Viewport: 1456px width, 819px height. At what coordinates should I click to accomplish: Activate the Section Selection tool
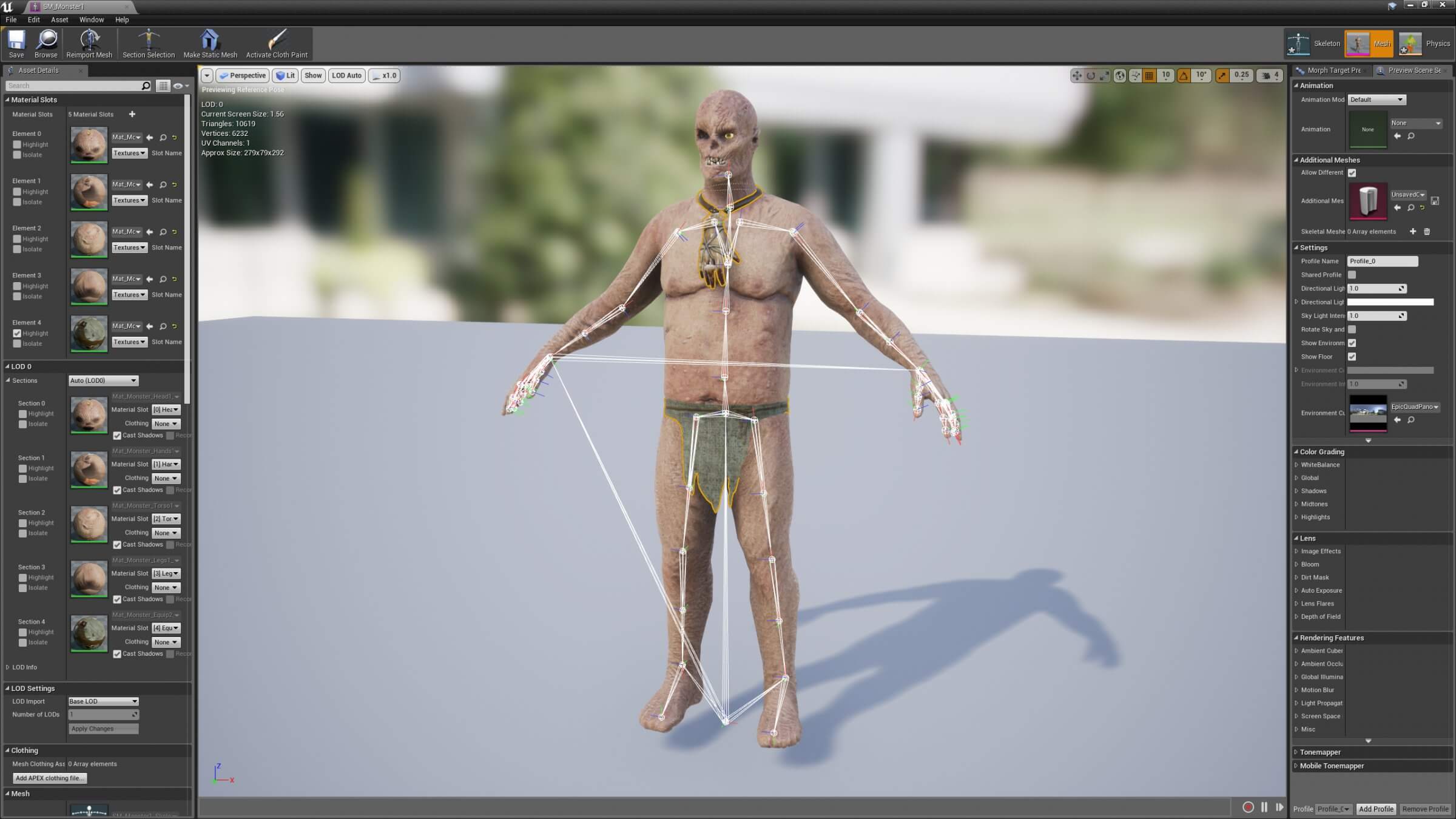[148, 41]
